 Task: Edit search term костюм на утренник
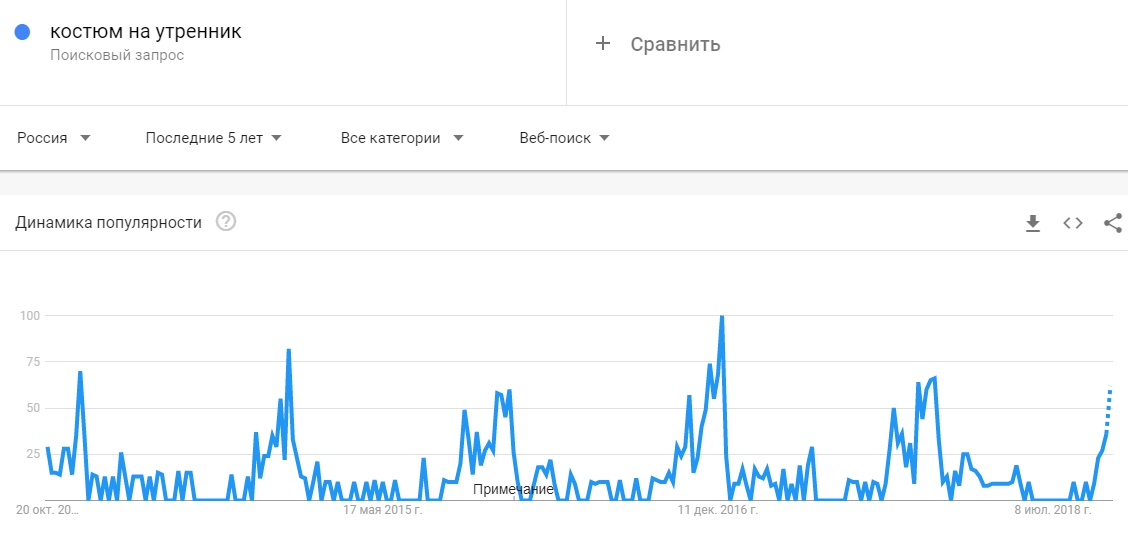coord(146,32)
